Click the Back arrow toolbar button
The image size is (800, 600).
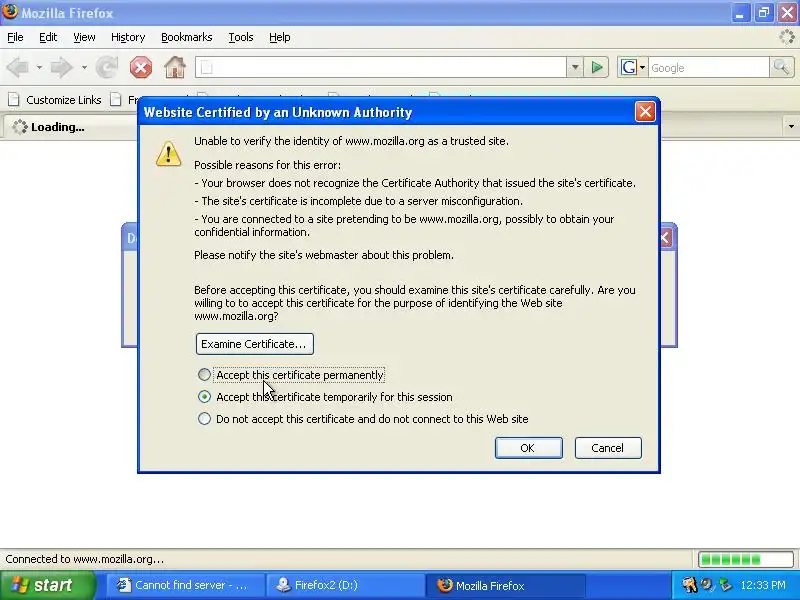17,67
